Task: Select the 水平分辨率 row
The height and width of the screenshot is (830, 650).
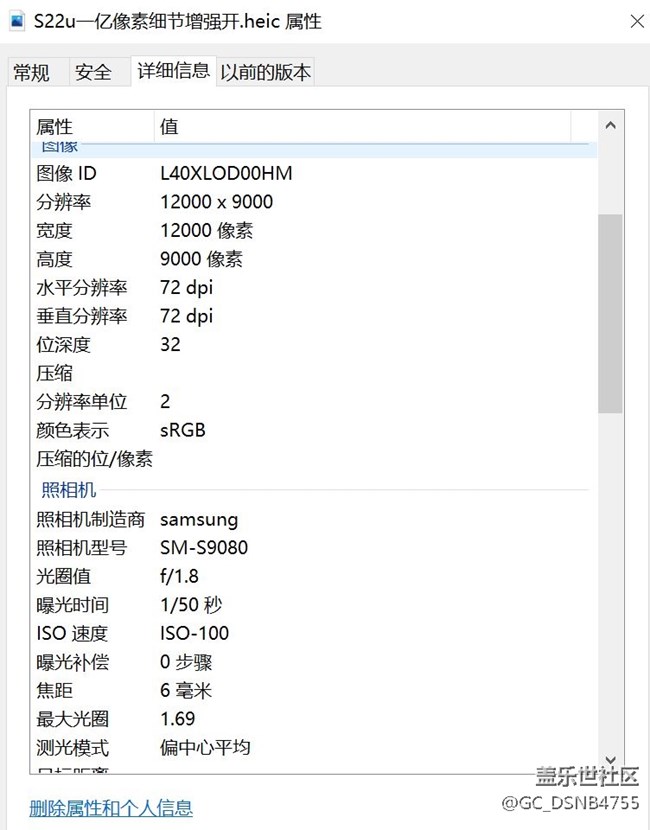Action: pyautogui.click(x=314, y=287)
